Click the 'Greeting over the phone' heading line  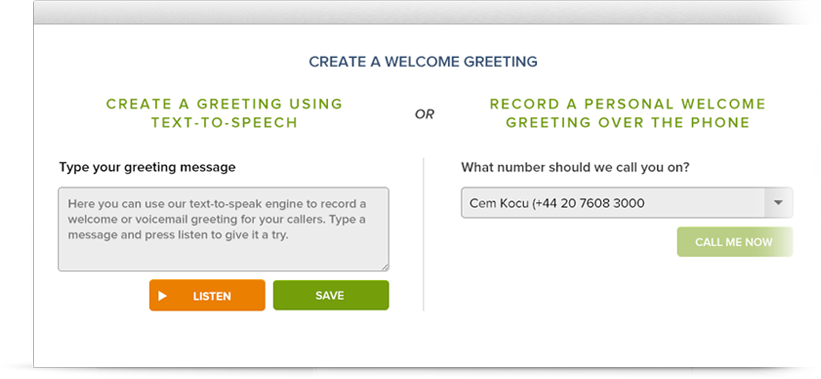tap(628, 122)
